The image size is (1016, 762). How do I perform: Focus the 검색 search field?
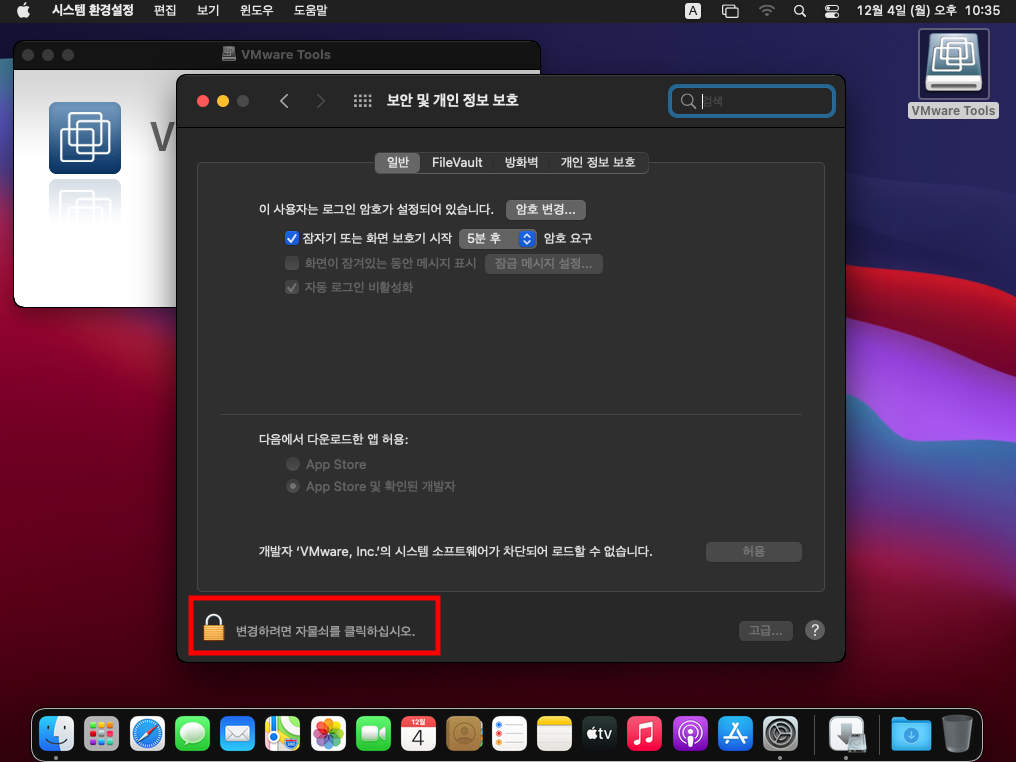752,101
